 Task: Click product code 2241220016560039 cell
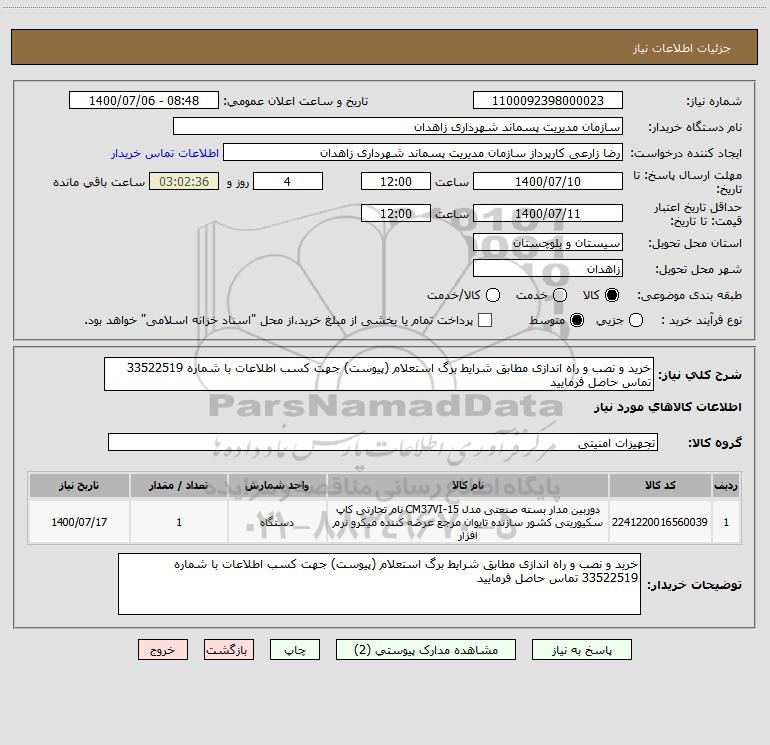coord(660,522)
